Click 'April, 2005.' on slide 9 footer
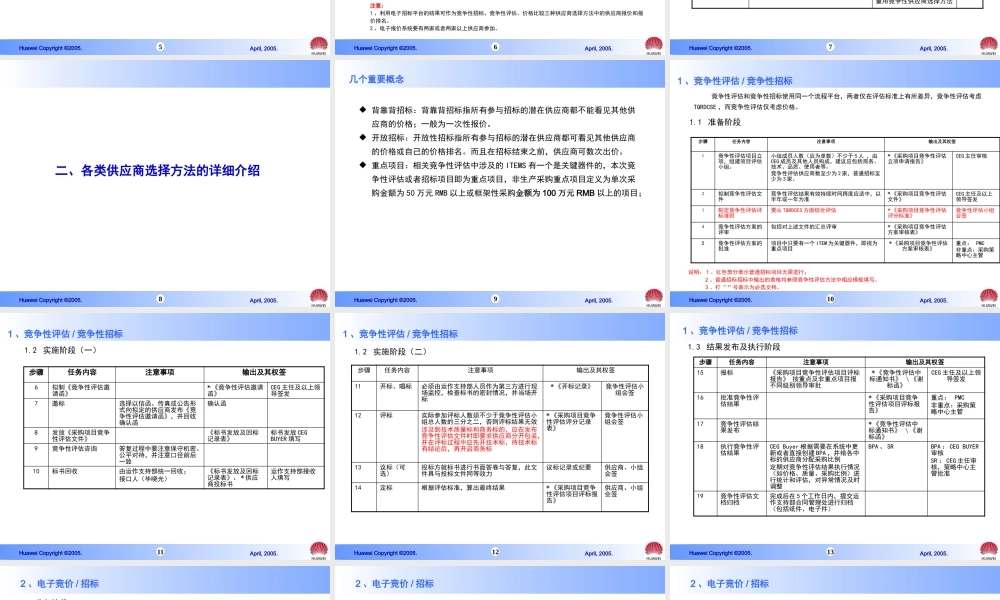The height and width of the screenshot is (600, 1000). (x=598, y=300)
